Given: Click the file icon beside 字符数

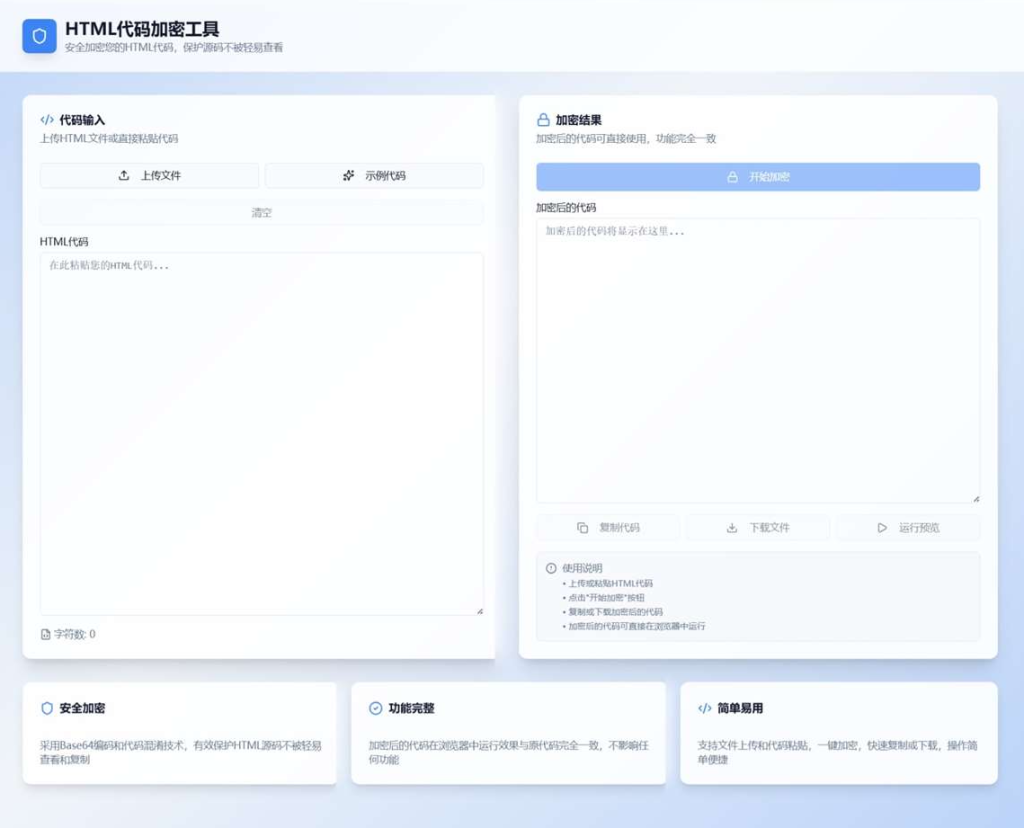Looking at the screenshot, I should pyautogui.click(x=46, y=634).
